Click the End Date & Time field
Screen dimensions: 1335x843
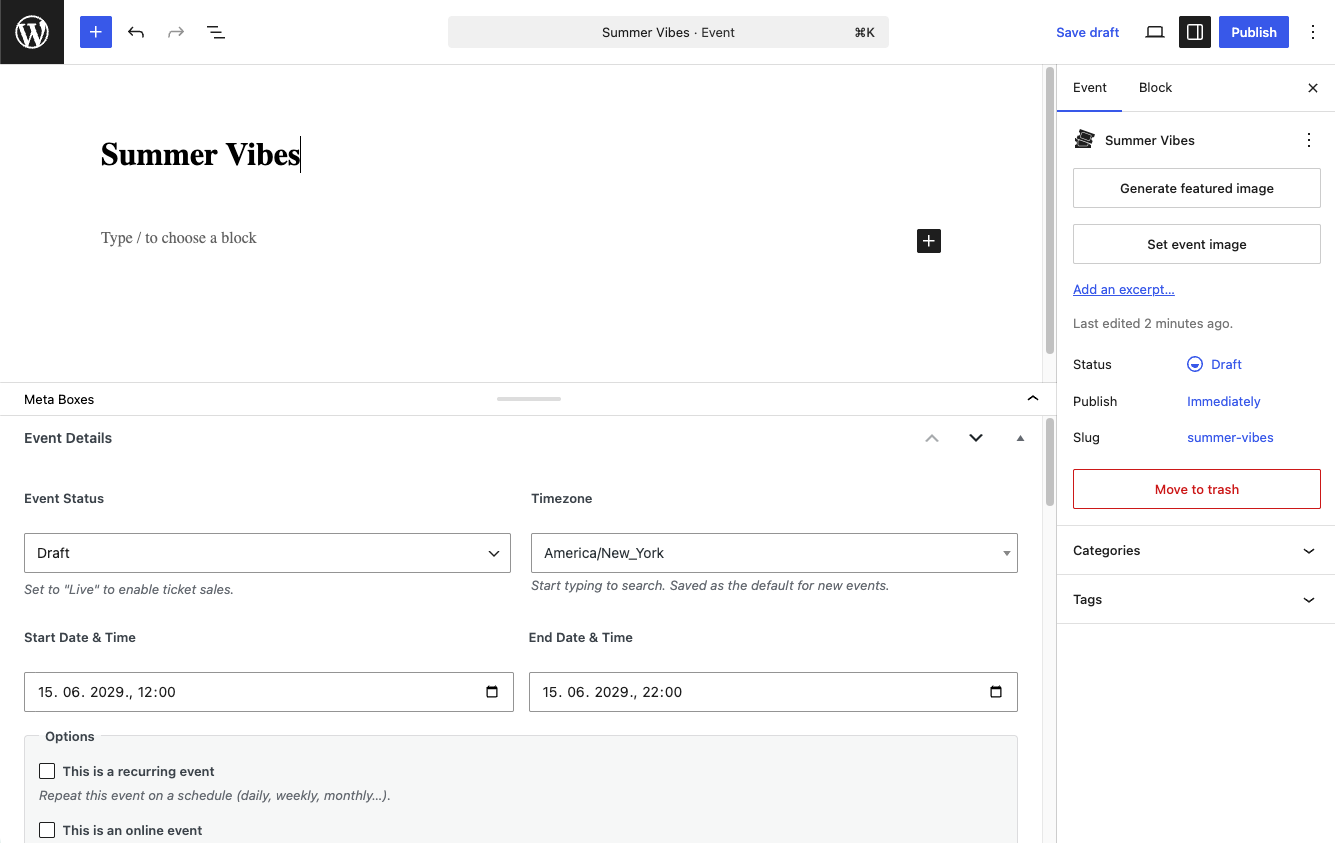click(773, 692)
